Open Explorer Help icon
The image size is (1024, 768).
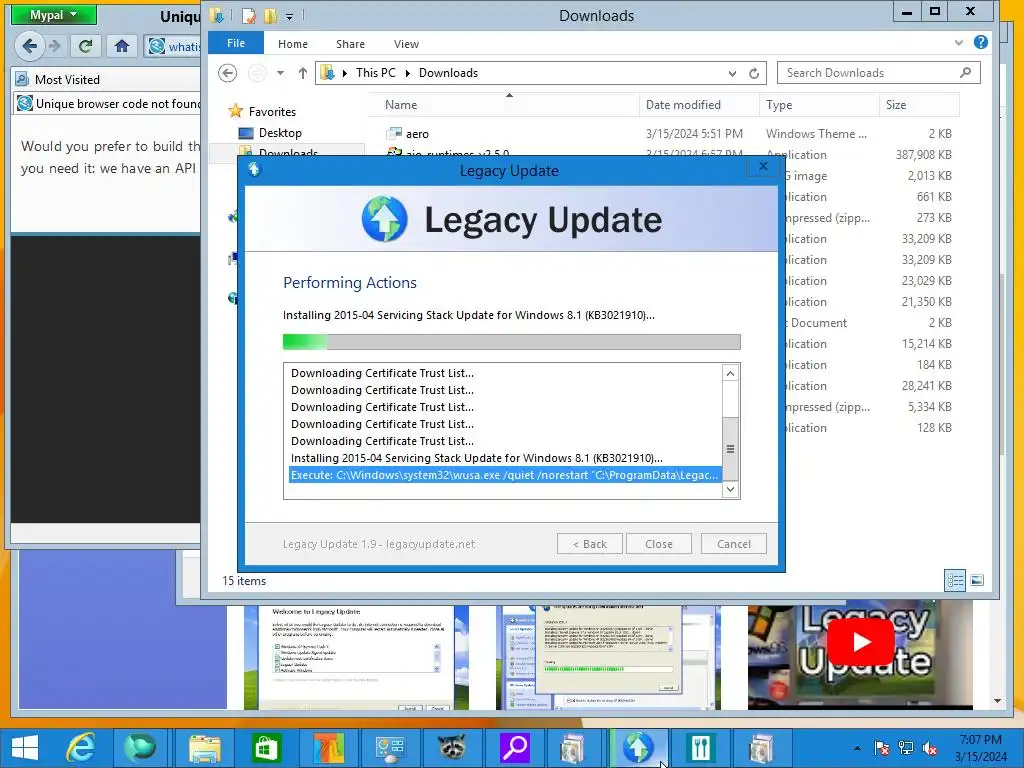[x=980, y=42]
